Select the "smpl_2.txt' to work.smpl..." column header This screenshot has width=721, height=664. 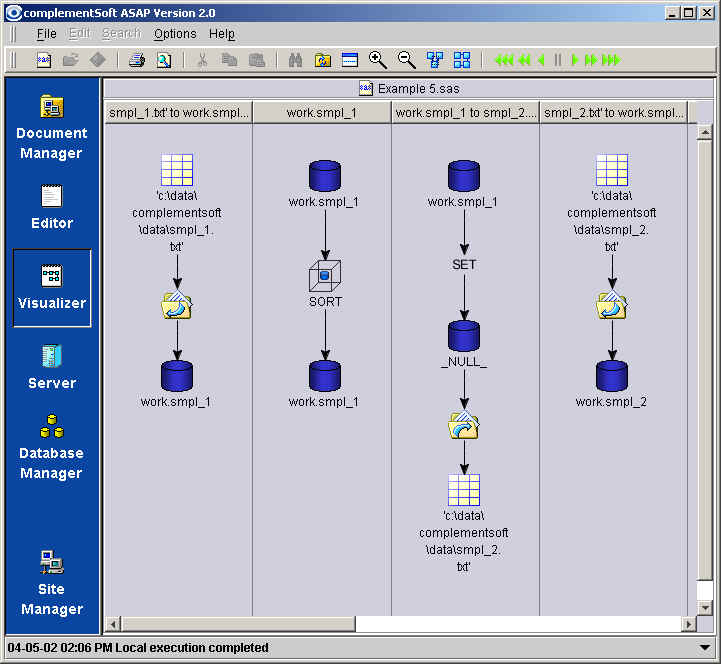click(613, 113)
